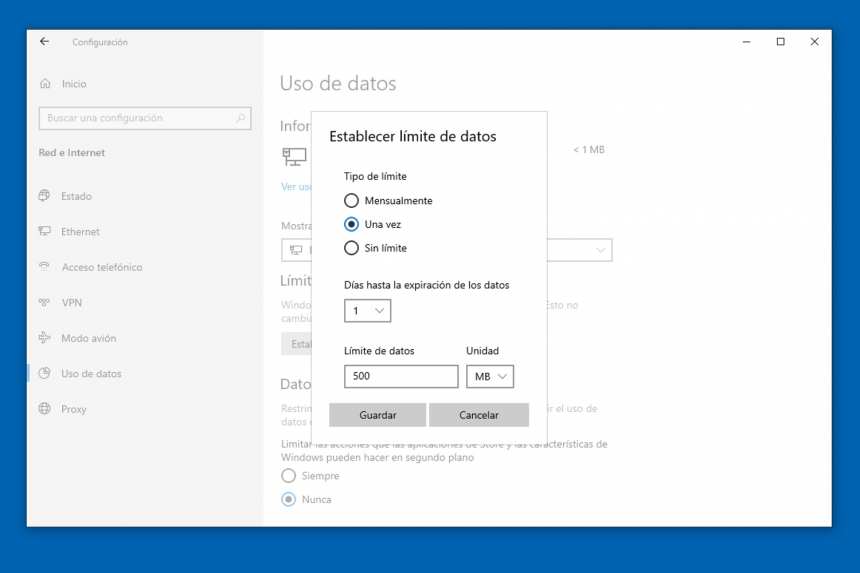This screenshot has width=860, height=573.
Task: Click the Acceso telefónico icon
Action: click(45, 267)
